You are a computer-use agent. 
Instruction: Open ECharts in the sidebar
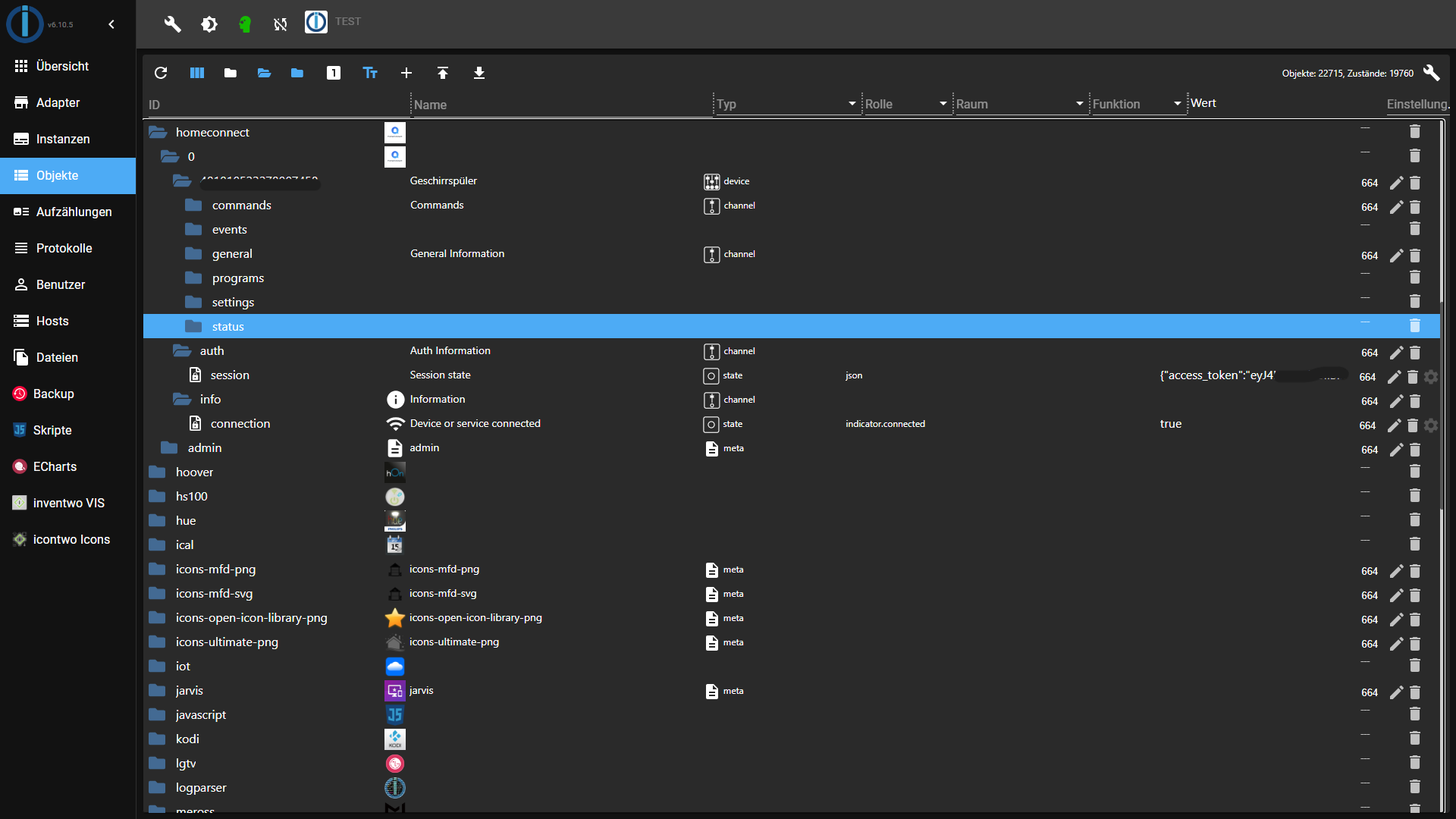coord(68,466)
